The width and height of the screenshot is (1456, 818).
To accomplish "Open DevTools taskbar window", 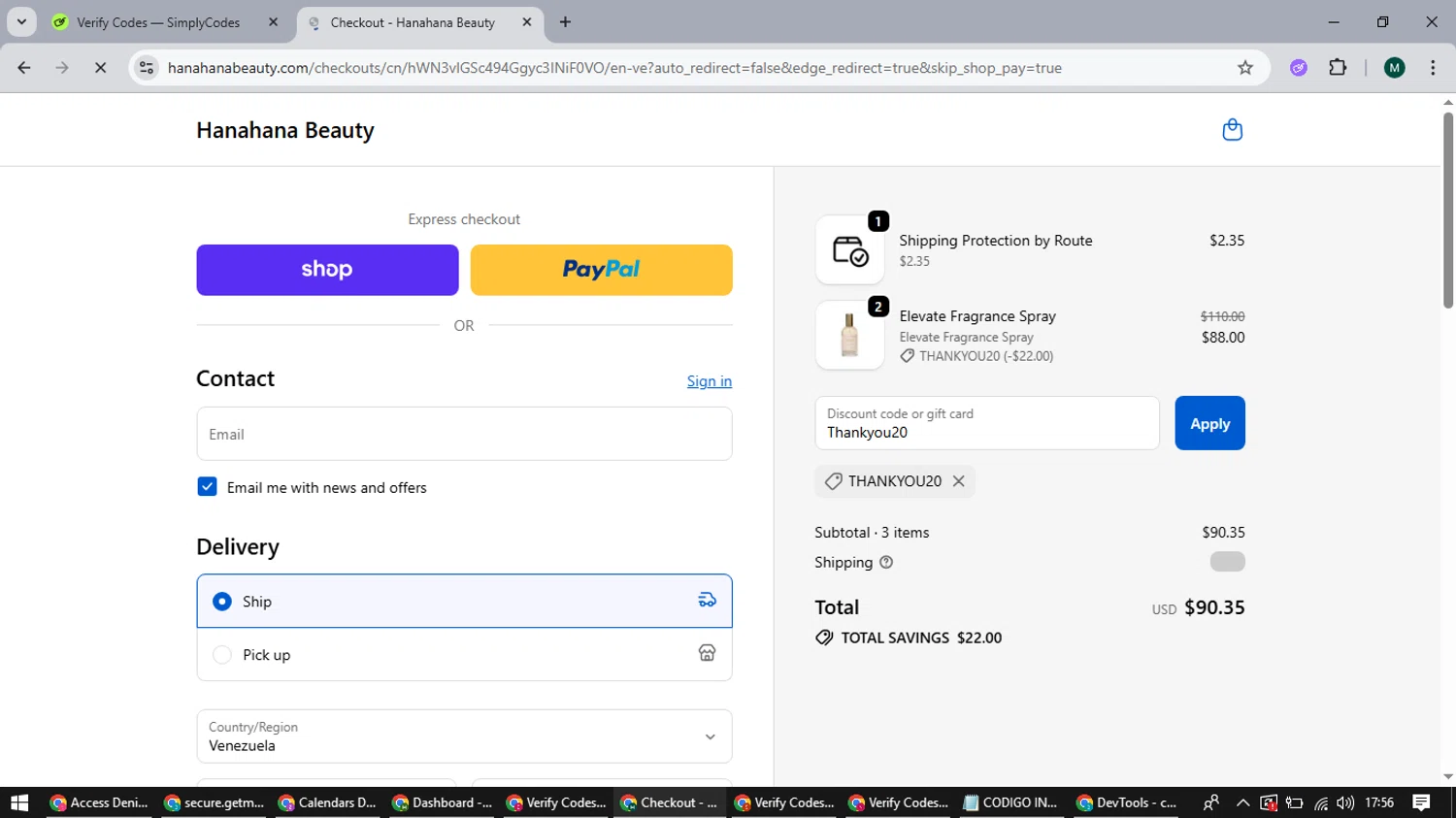I will pos(1125,802).
